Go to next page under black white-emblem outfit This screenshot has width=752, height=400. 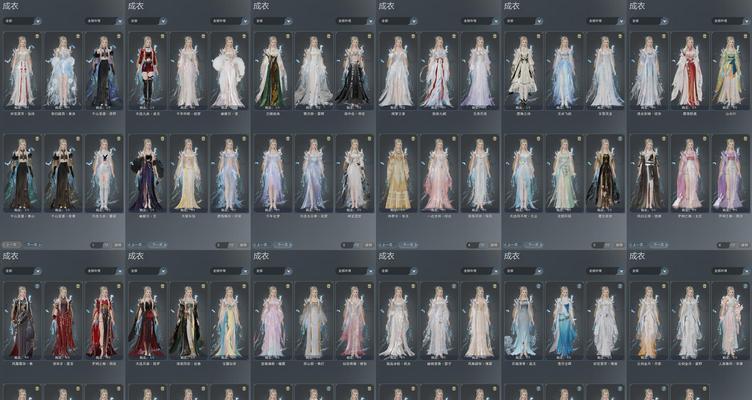pyautogui.click(x=659, y=245)
